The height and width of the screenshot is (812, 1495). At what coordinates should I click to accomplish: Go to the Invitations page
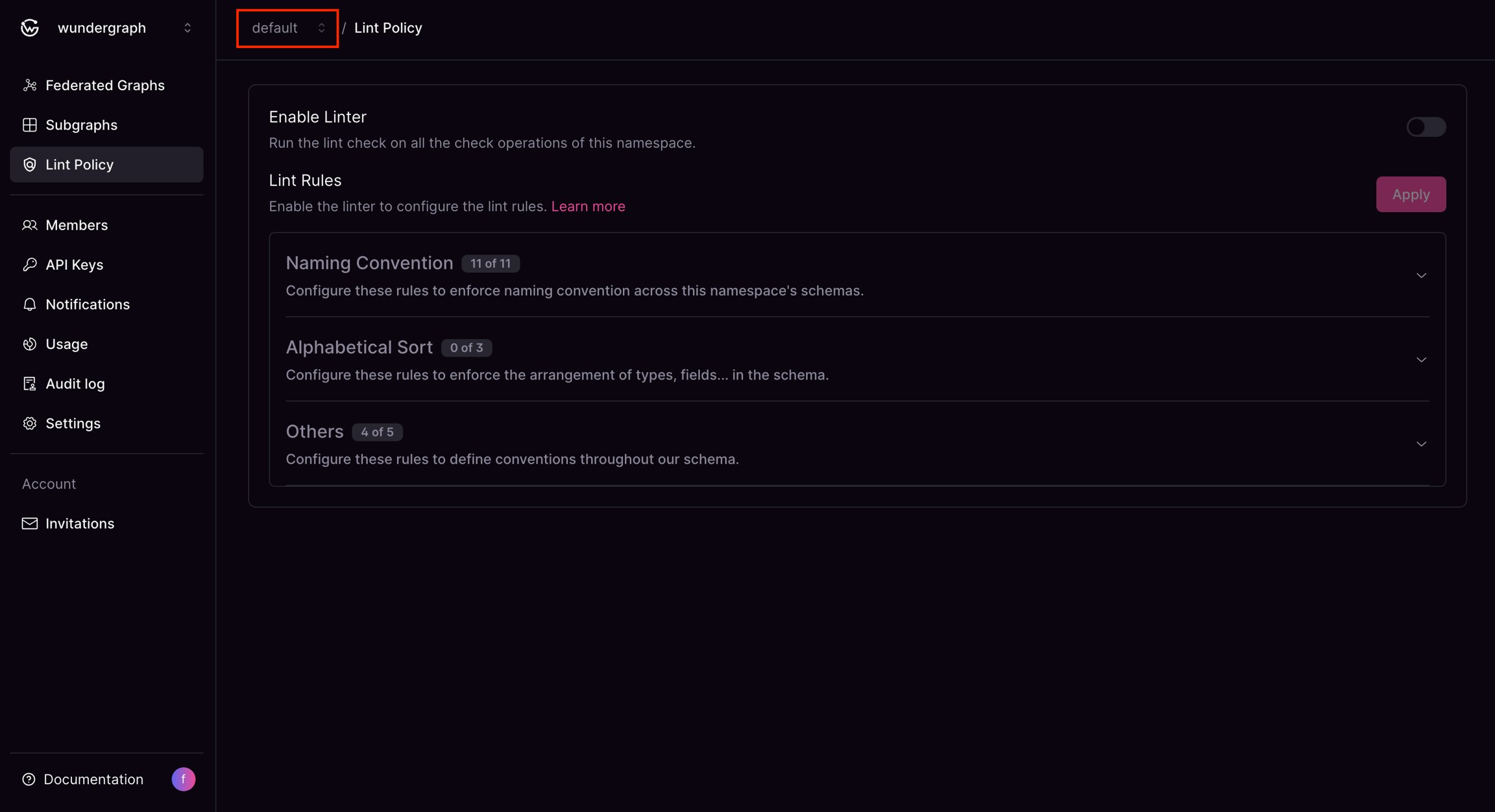[x=79, y=523]
